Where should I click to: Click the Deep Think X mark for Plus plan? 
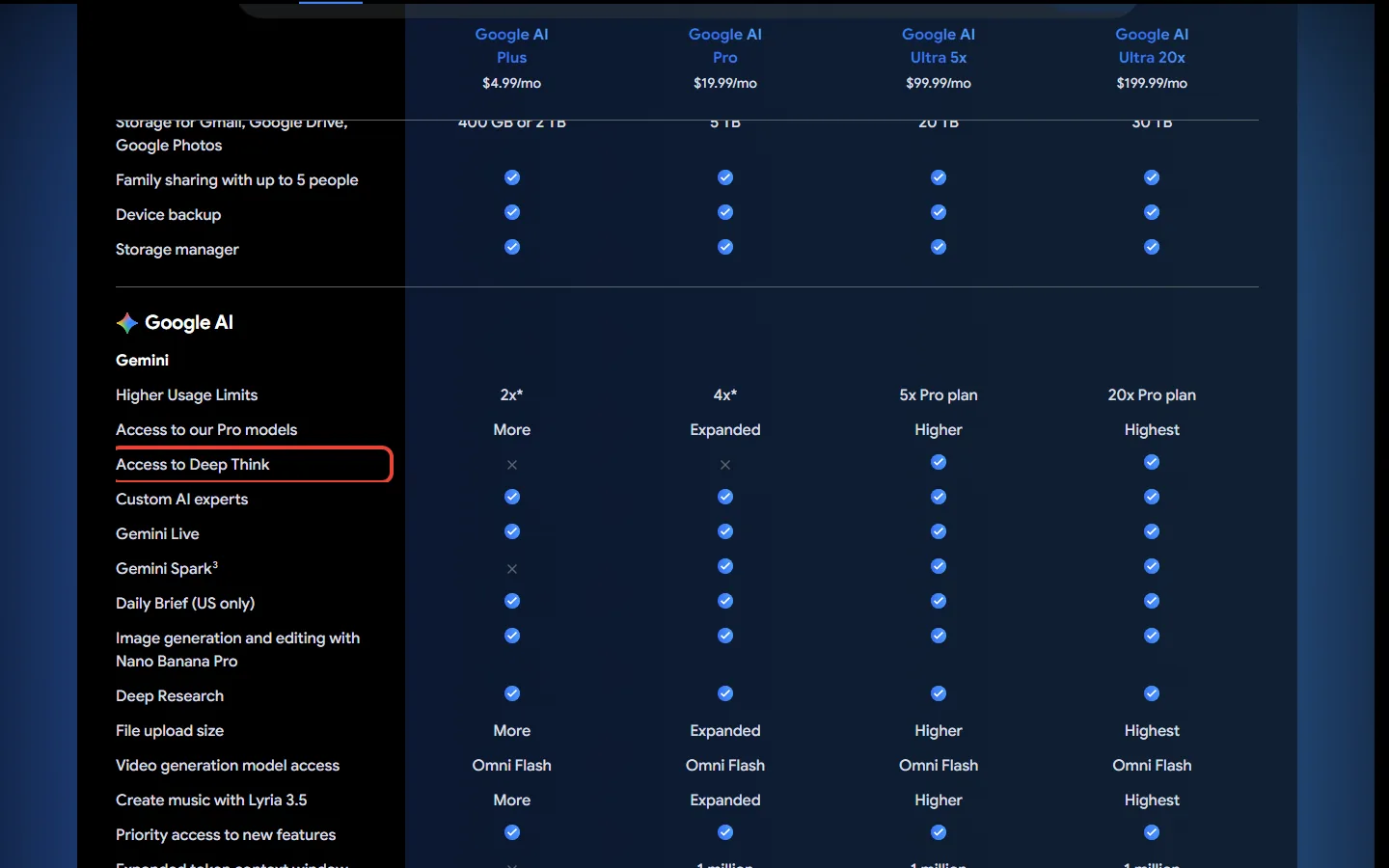tap(512, 465)
